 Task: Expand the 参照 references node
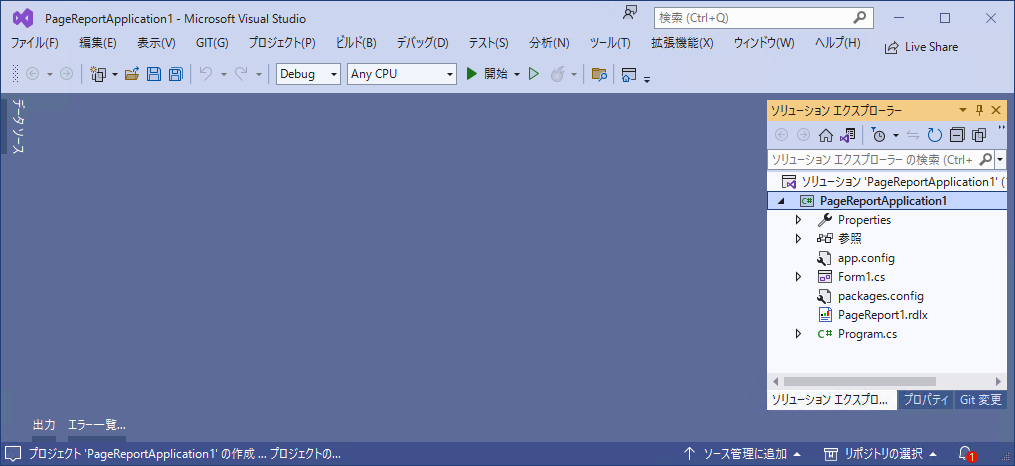[x=798, y=239]
